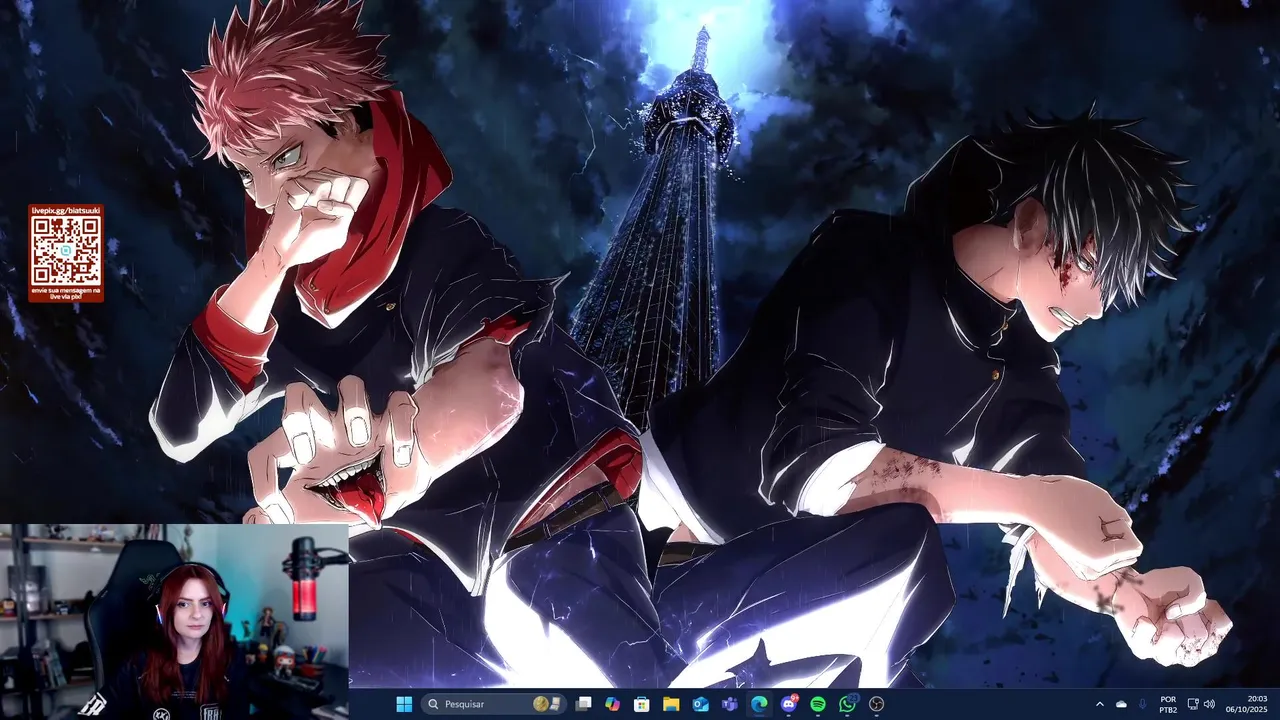Open the POR PTB2 language switcher
The image size is (1280, 720).
coord(1168,704)
